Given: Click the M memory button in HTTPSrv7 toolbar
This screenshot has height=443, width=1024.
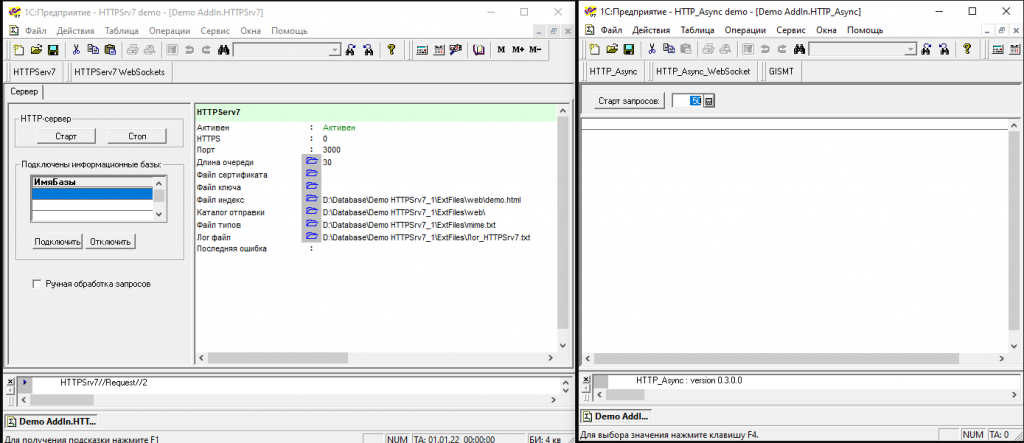Looking at the screenshot, I should point(501,50).
